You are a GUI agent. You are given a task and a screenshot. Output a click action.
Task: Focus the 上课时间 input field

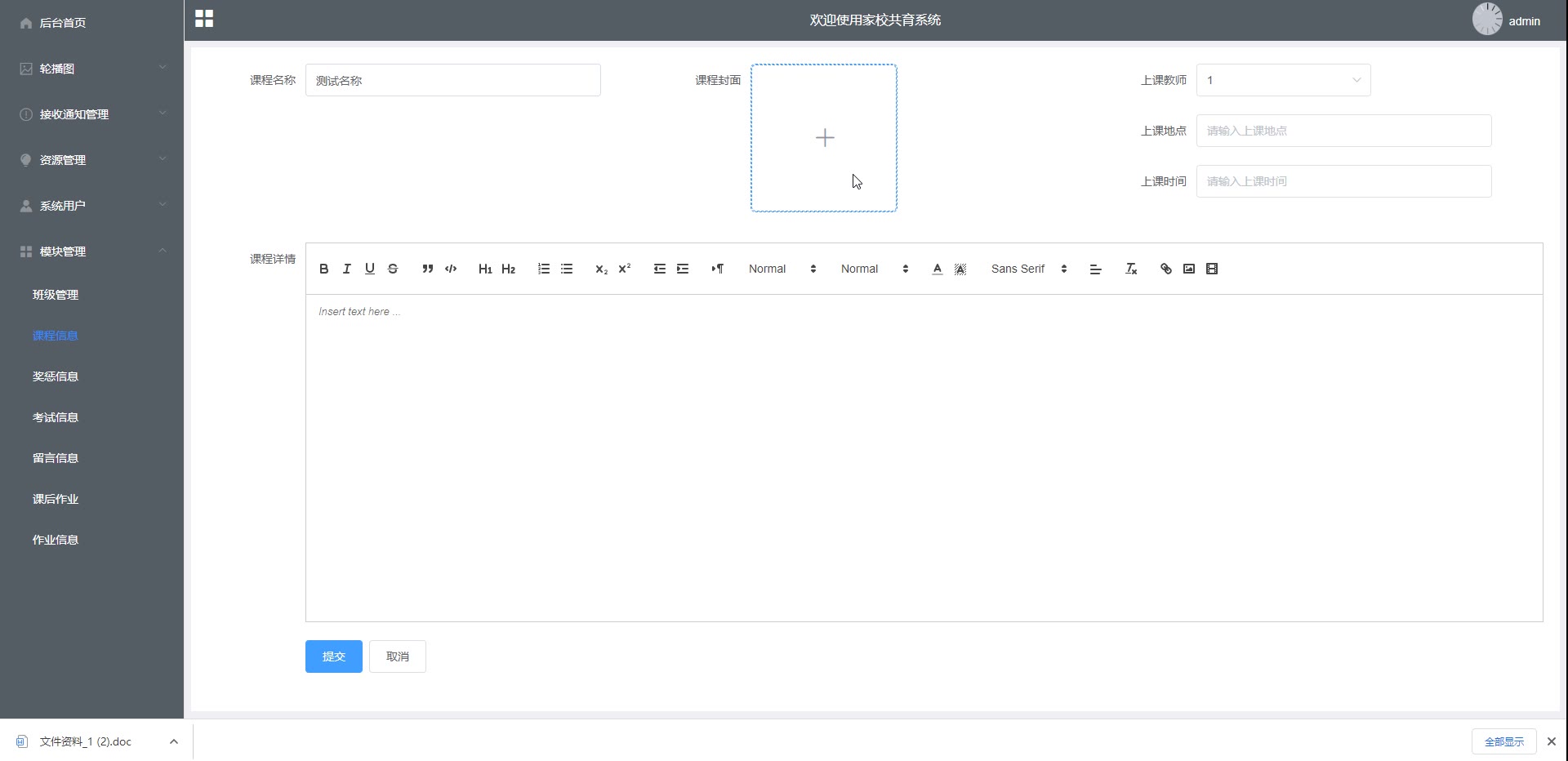point(1344,181)
